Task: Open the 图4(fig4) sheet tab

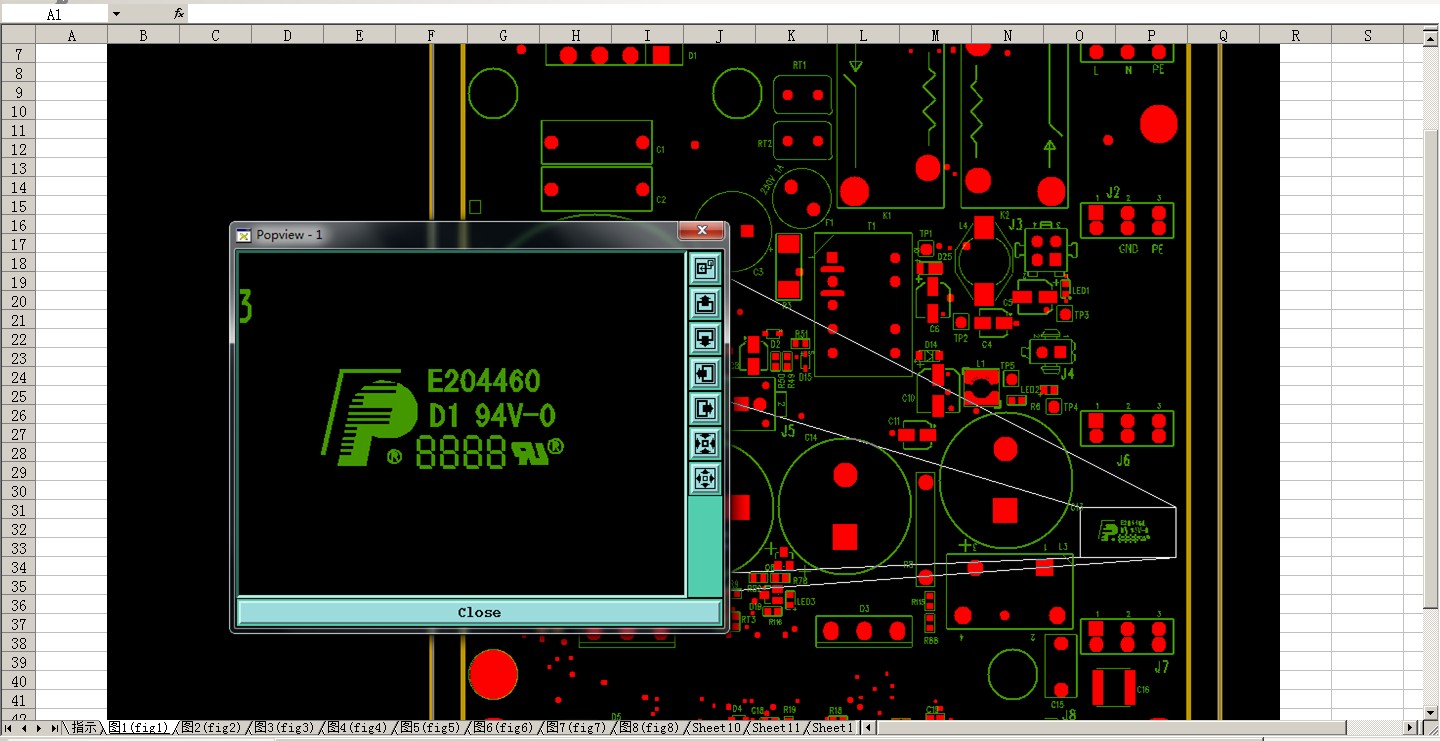Action: [x=357, y=728]
